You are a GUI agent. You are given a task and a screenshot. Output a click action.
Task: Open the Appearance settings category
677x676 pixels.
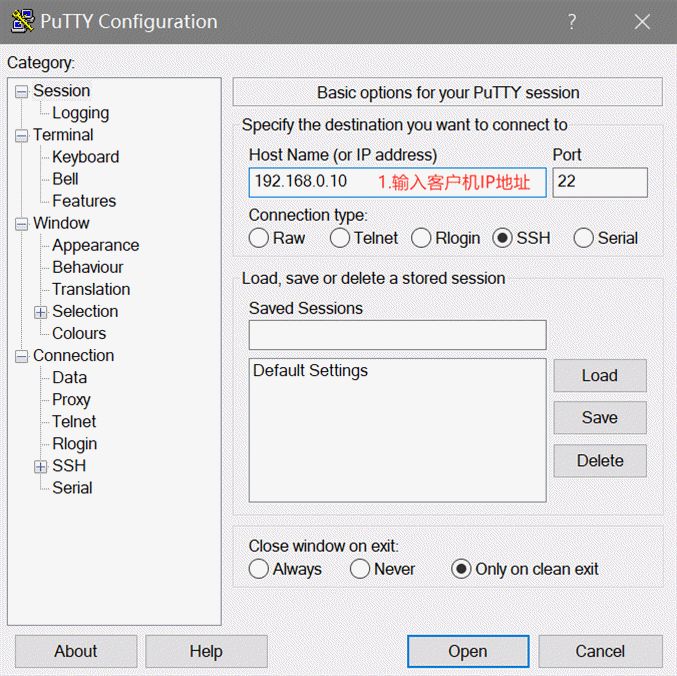point(96,245)
